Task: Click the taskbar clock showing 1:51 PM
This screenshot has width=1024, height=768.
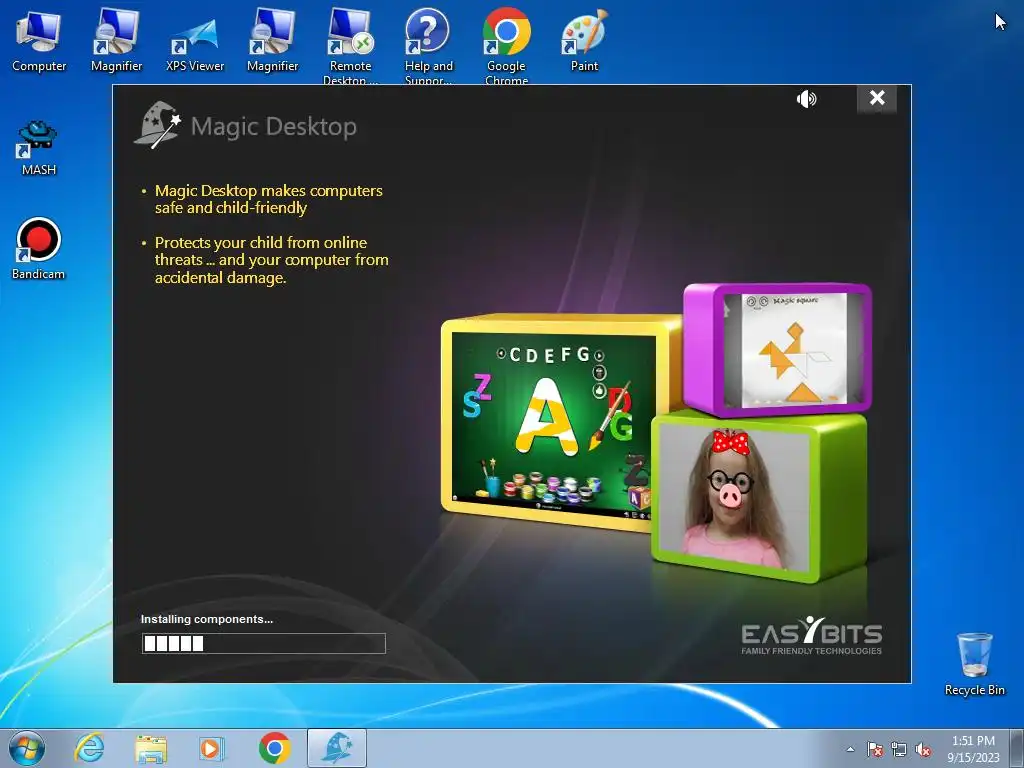Action: point(973,749)
